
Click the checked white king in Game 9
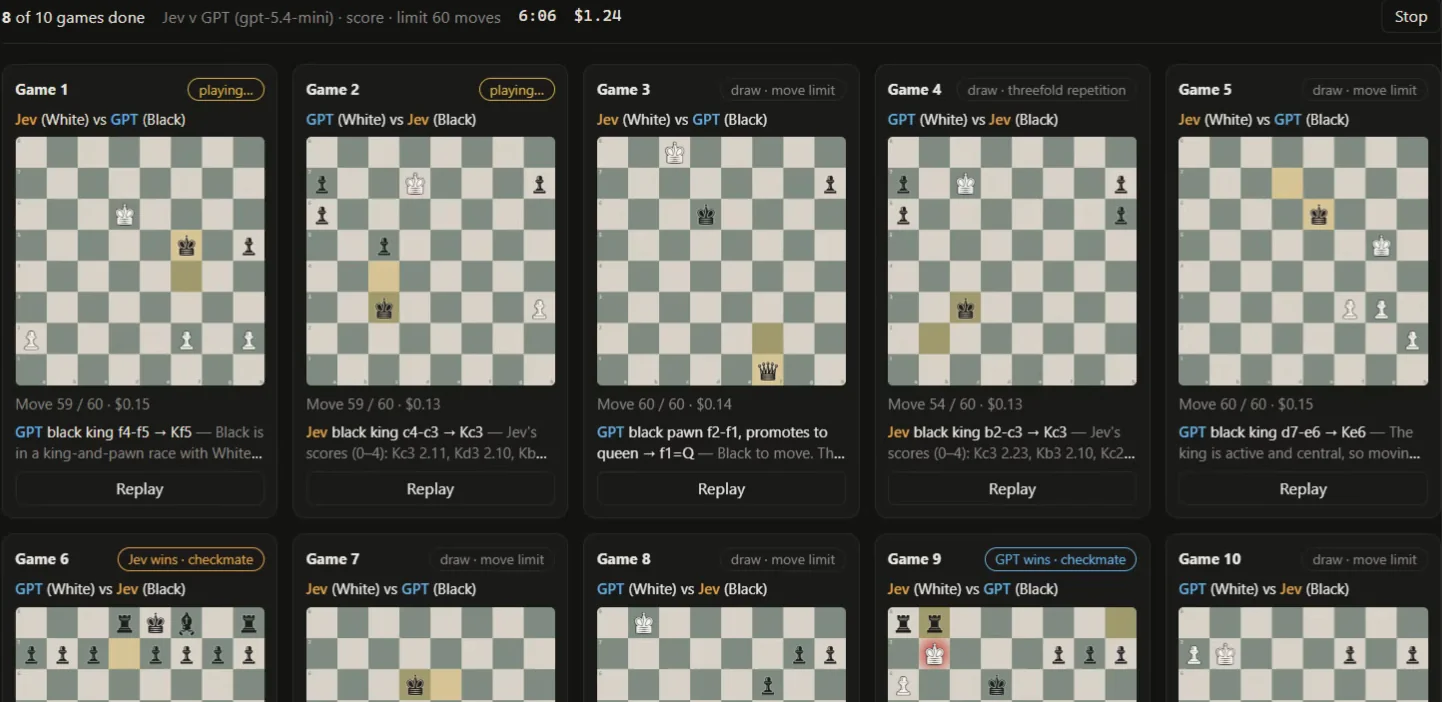coord(935,655)
